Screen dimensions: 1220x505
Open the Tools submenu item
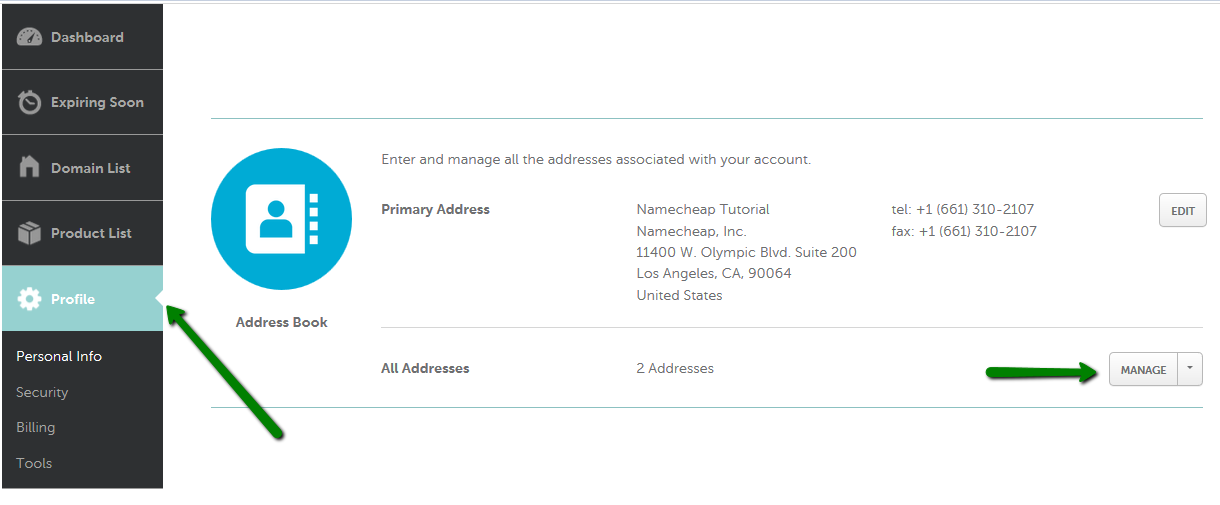click(34, 463)
